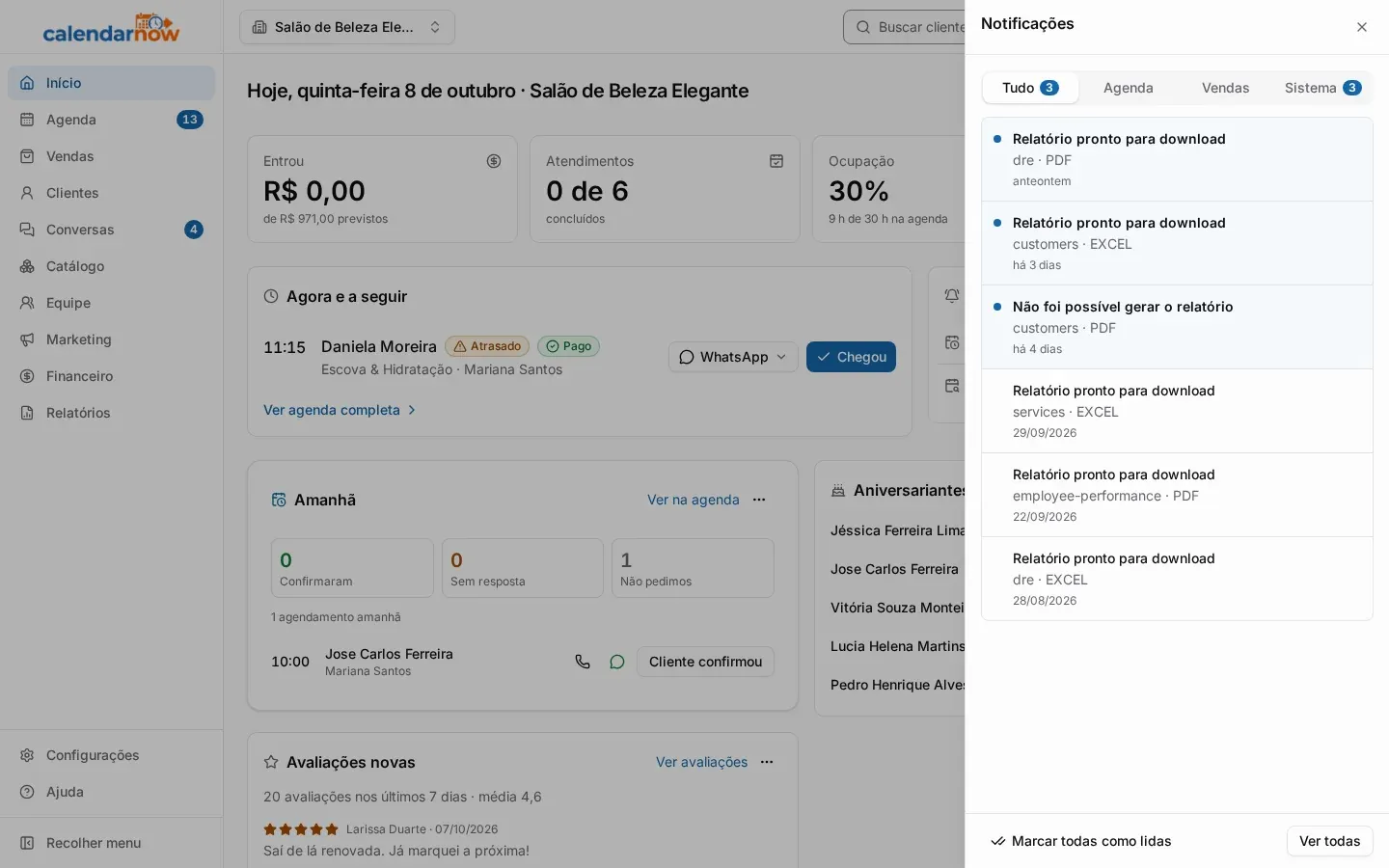
Task: Open the customers EXCEL report notification
Action: click(x=1177, y=244)
